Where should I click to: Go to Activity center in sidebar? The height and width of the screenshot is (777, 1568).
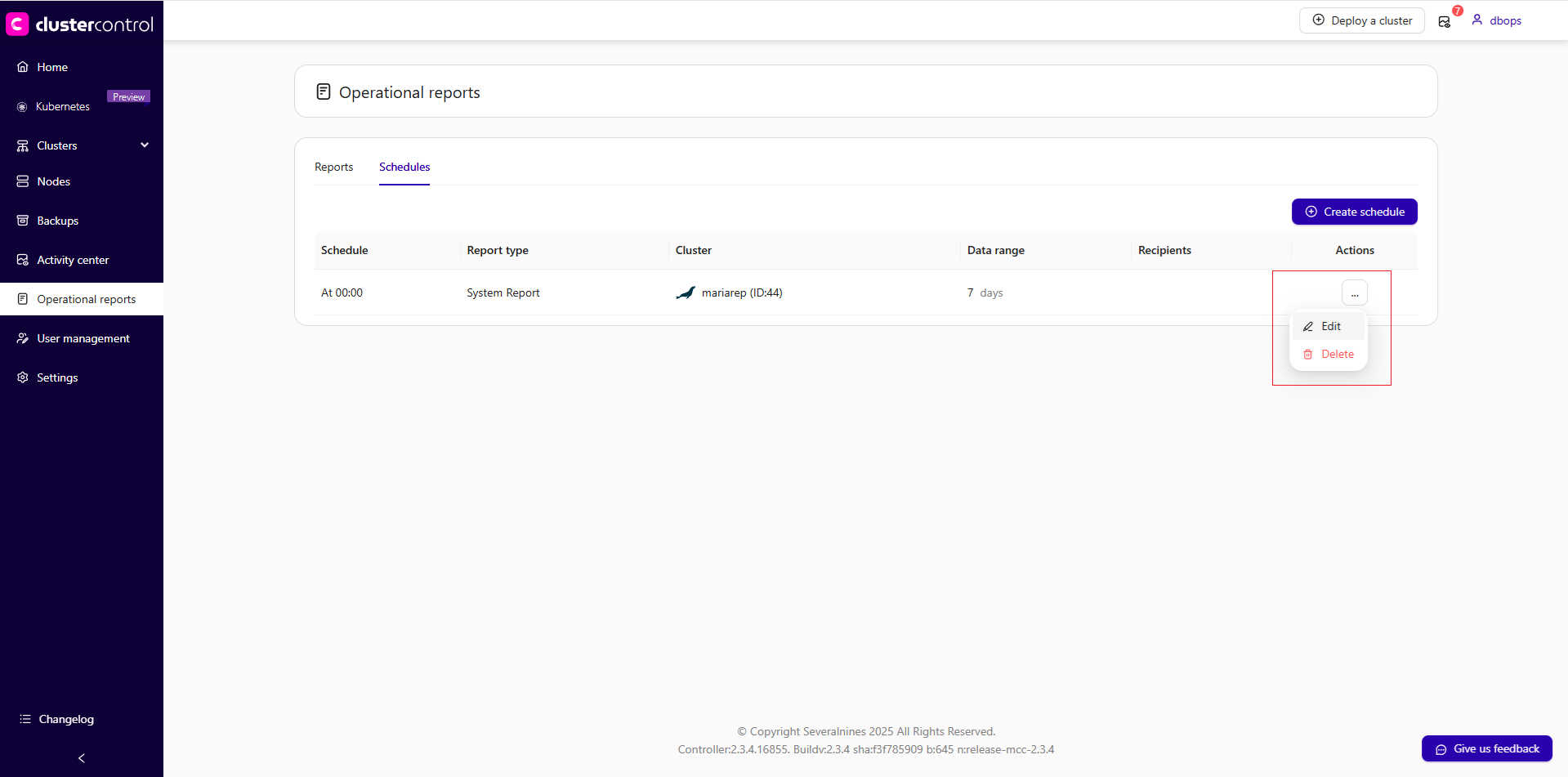73,260
